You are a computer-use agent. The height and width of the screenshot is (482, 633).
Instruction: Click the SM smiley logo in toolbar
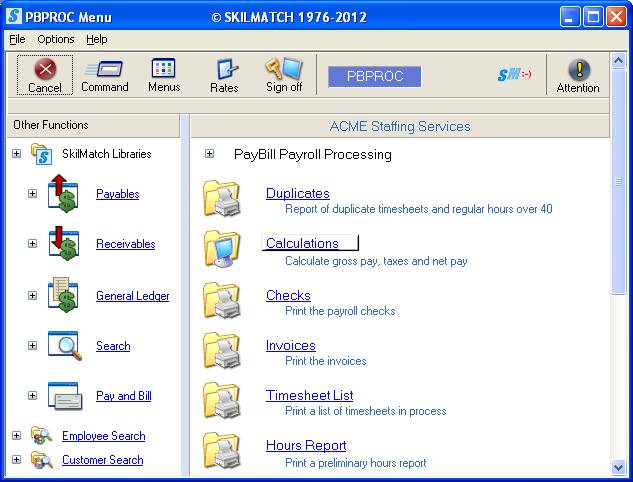pos(514,75)
